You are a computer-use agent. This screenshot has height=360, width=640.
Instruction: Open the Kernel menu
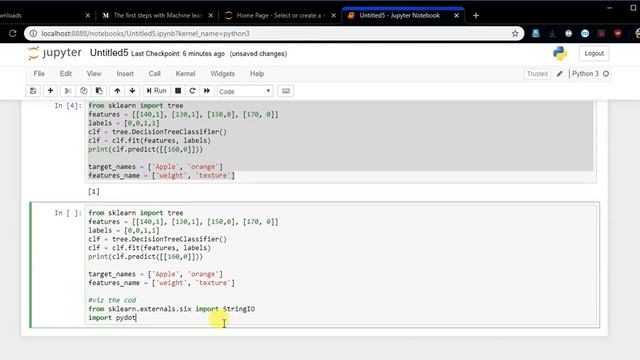(x=185, y=74)
